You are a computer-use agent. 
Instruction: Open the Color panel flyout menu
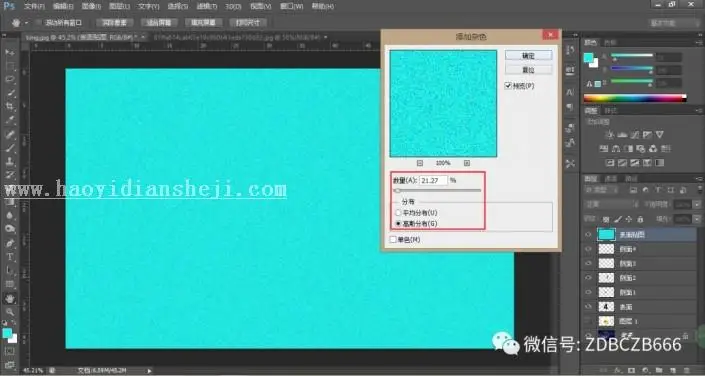[699, 42]
